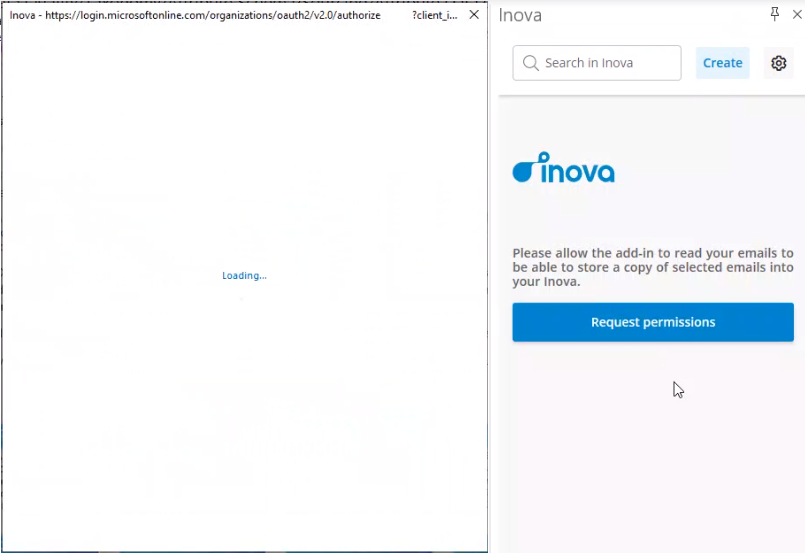The height and width of the screenshot is (553, 805).
Task: Close the Microsoft login dialog window
Action: tap(474, 14)
